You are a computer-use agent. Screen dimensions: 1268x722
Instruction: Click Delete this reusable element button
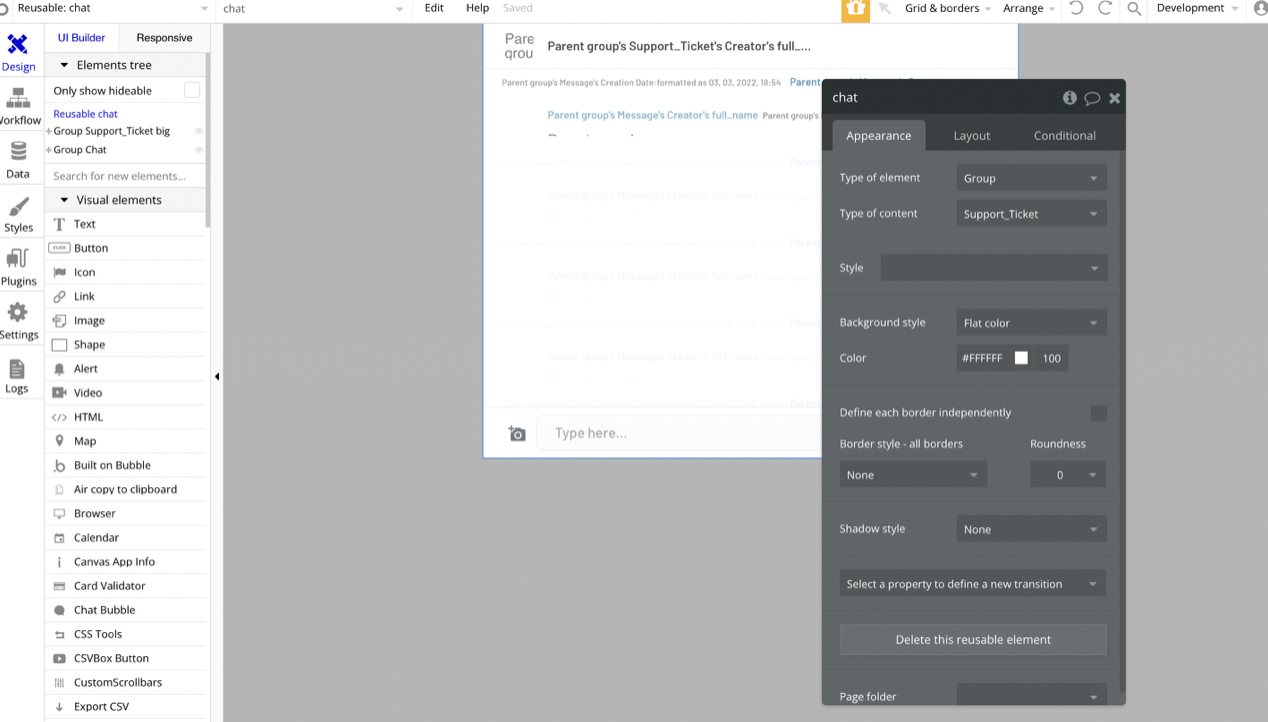click(973, 640)
